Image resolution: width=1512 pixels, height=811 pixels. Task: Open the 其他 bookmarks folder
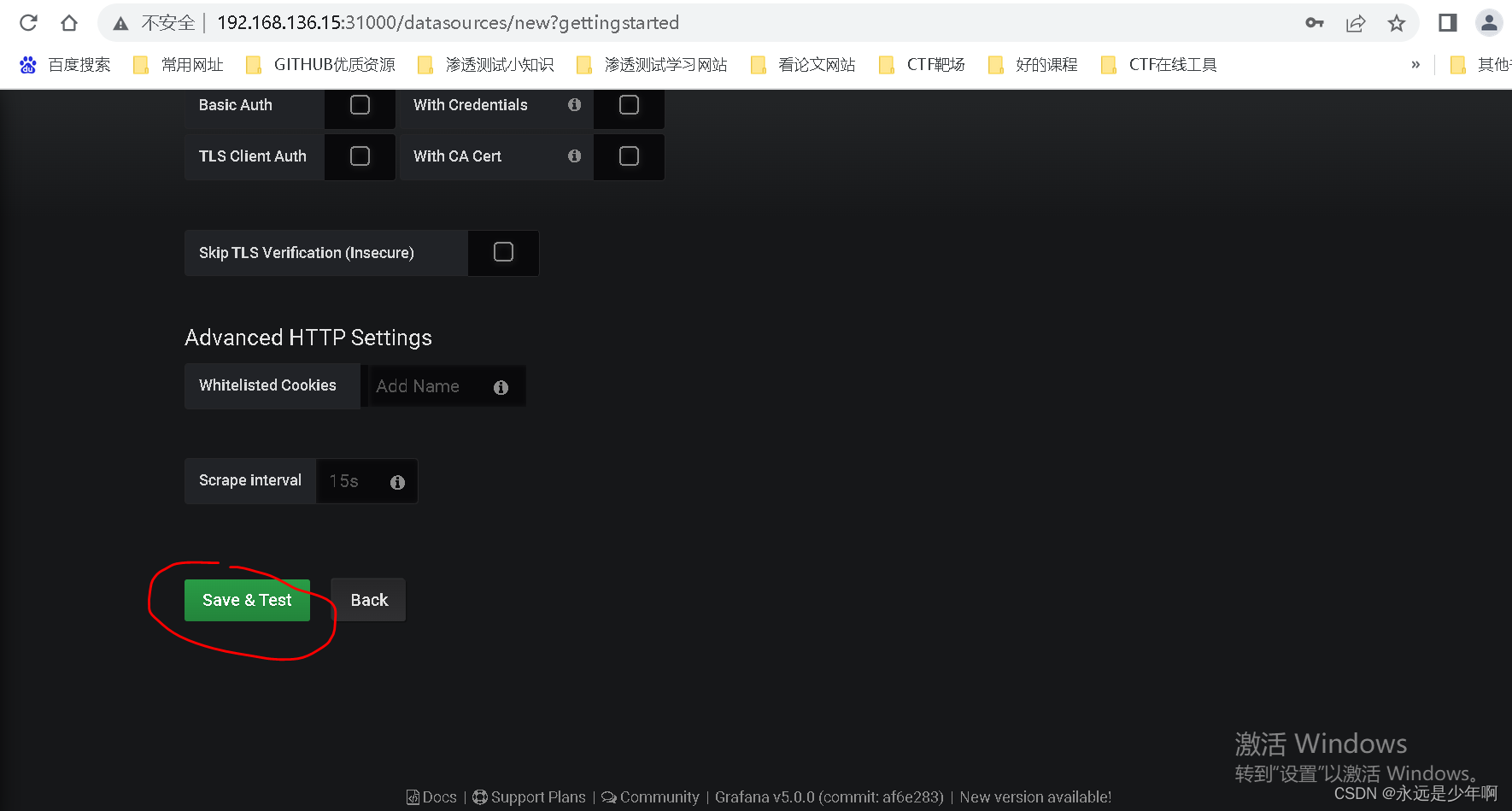pyautogui.click(x=1480, y=65)
